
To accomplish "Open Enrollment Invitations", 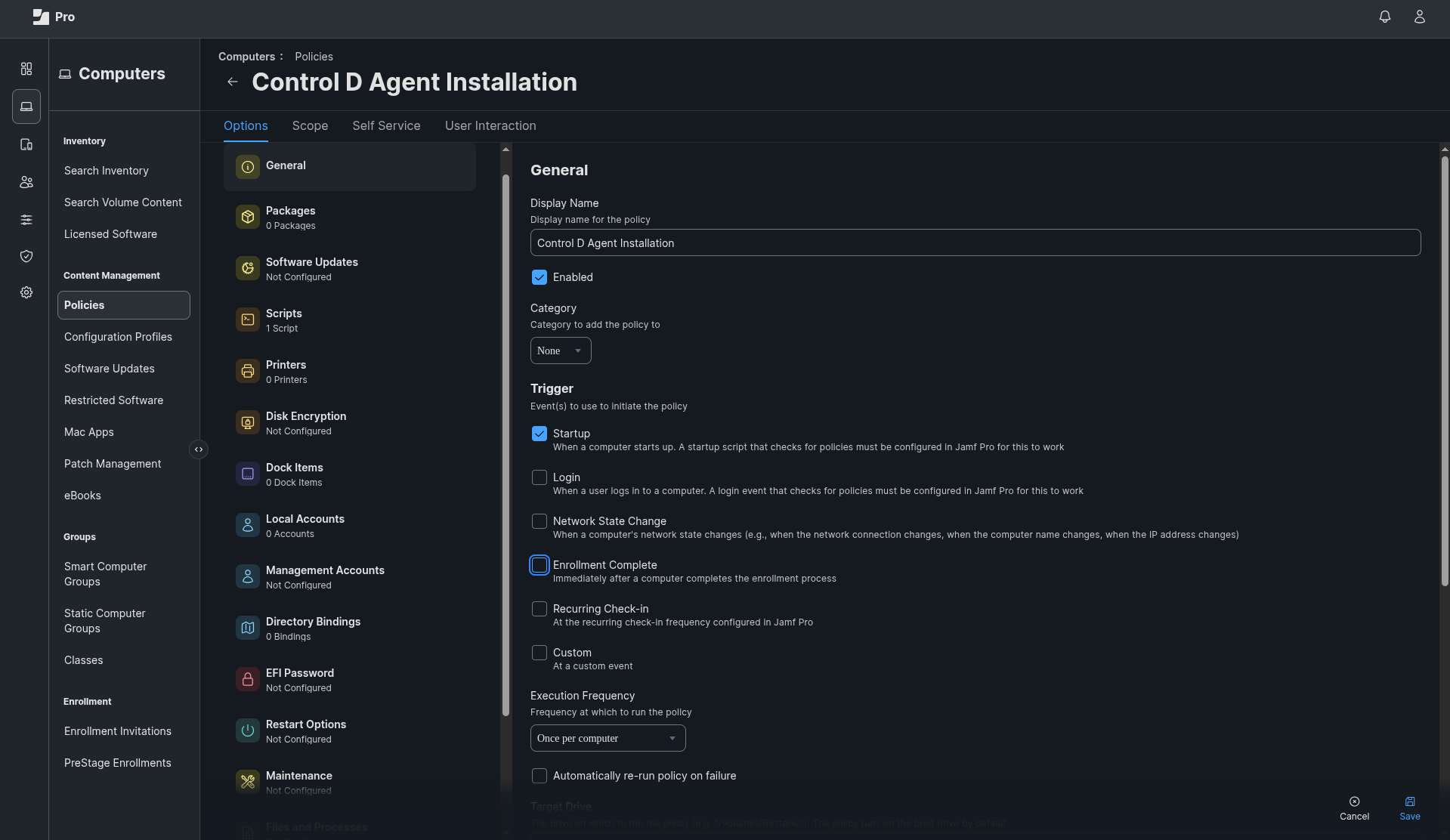I will point(118,731).
